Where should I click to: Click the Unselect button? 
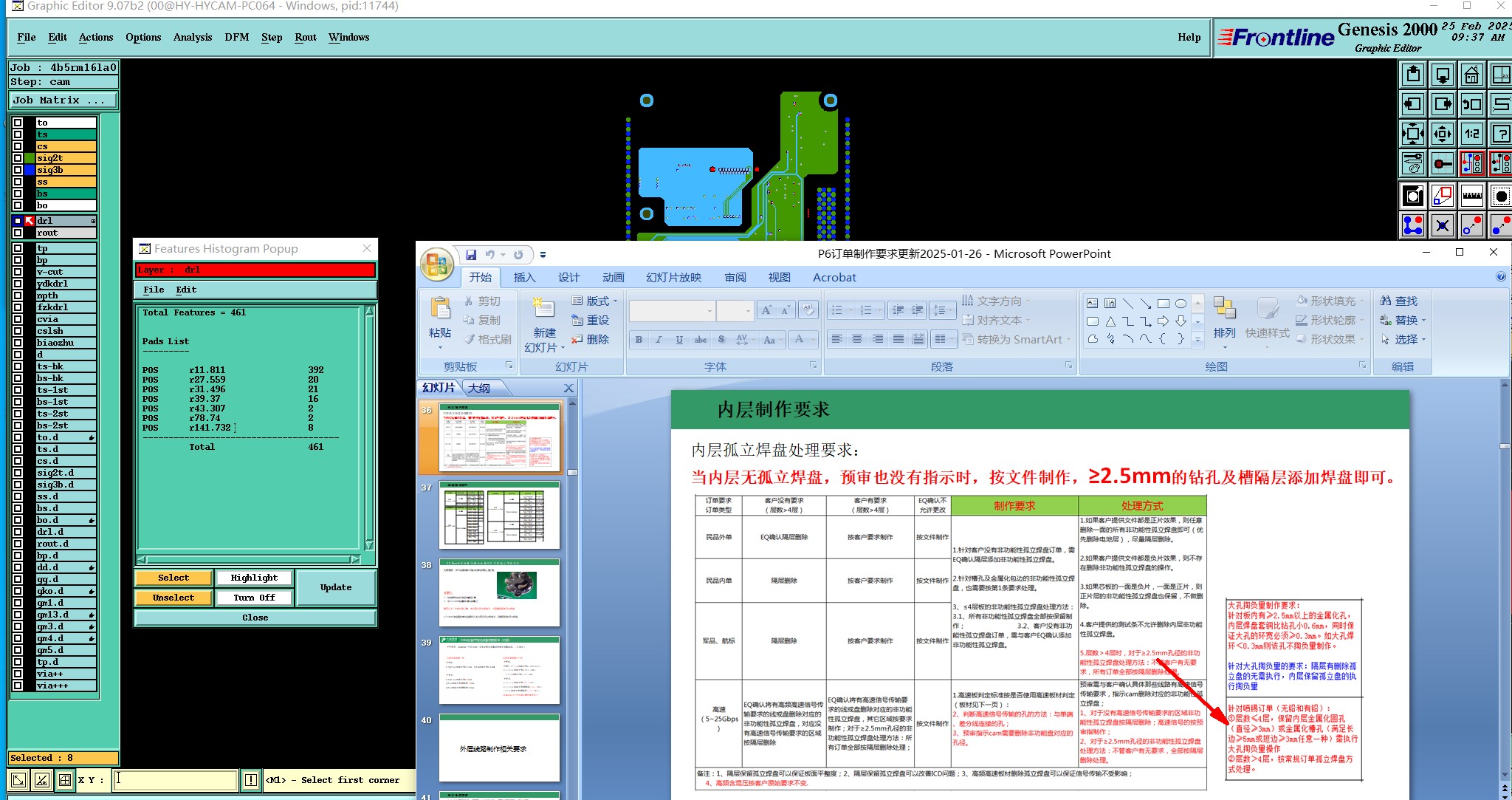pyautogui.click(x=173, y=598)
